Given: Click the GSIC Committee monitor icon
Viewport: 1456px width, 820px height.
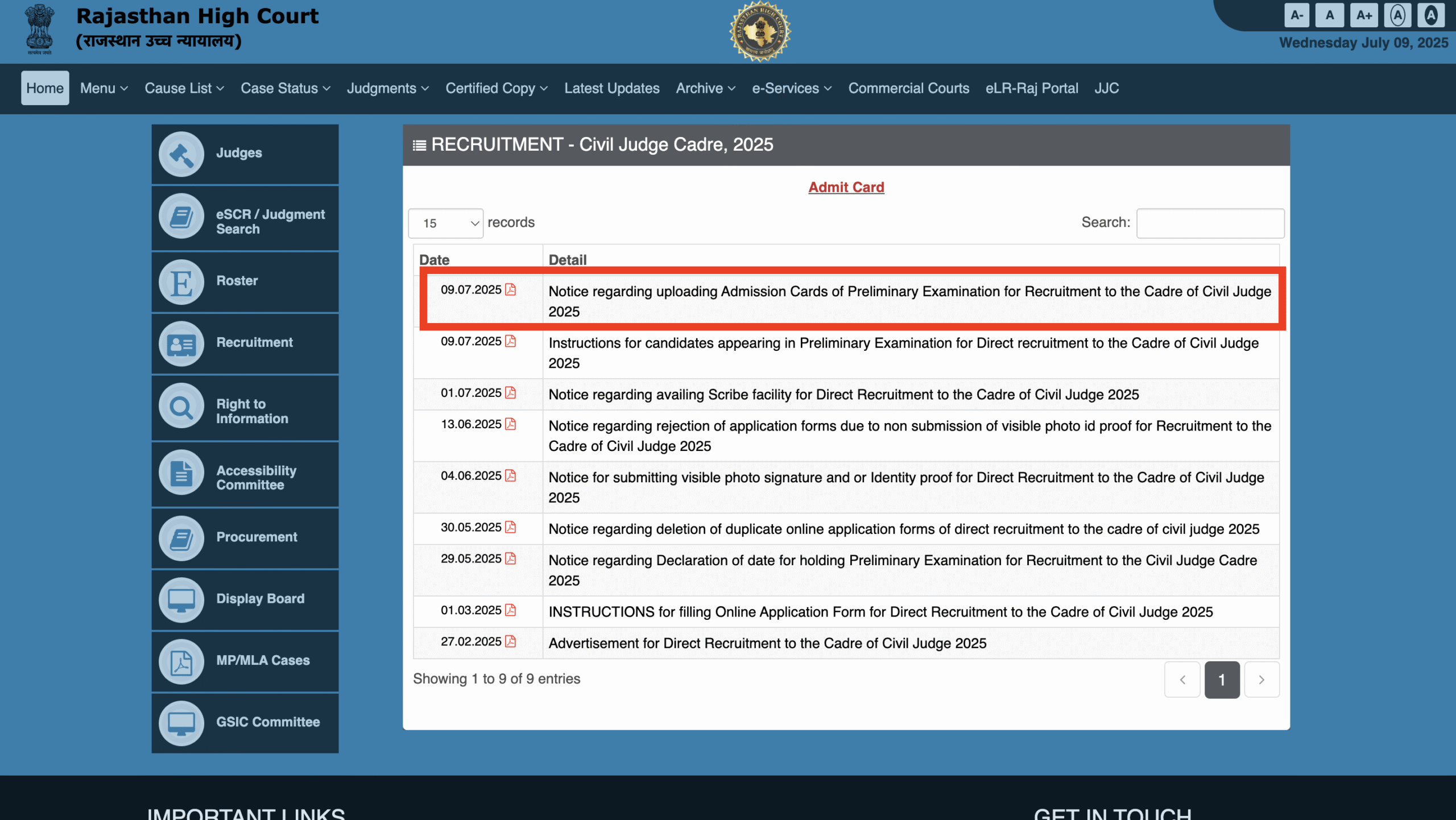Looking at the screenshot, I should coord(181,723).
